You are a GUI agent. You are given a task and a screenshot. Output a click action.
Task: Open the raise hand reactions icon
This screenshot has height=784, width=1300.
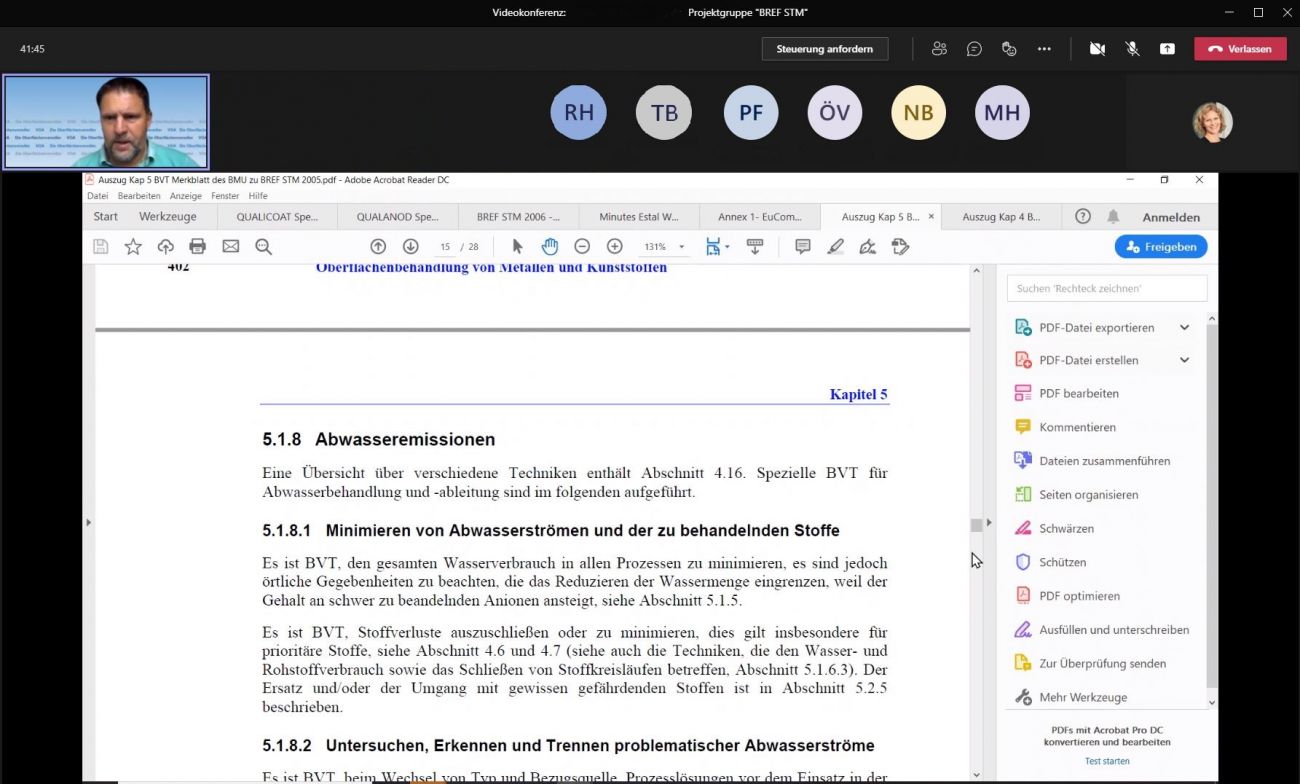pyautogui.click(x=1009, y=48)
